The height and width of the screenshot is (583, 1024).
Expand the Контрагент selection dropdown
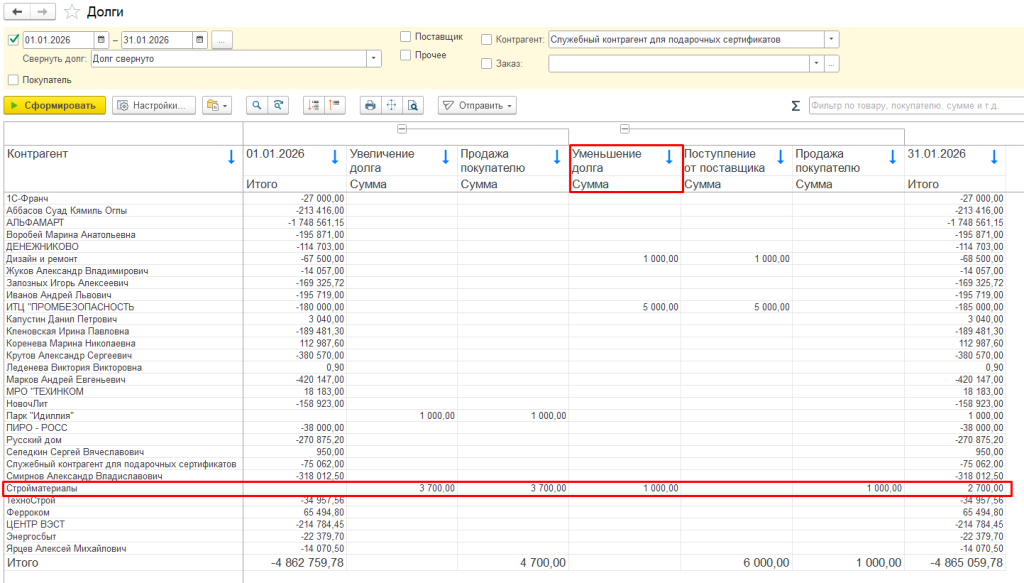point(831,39)
